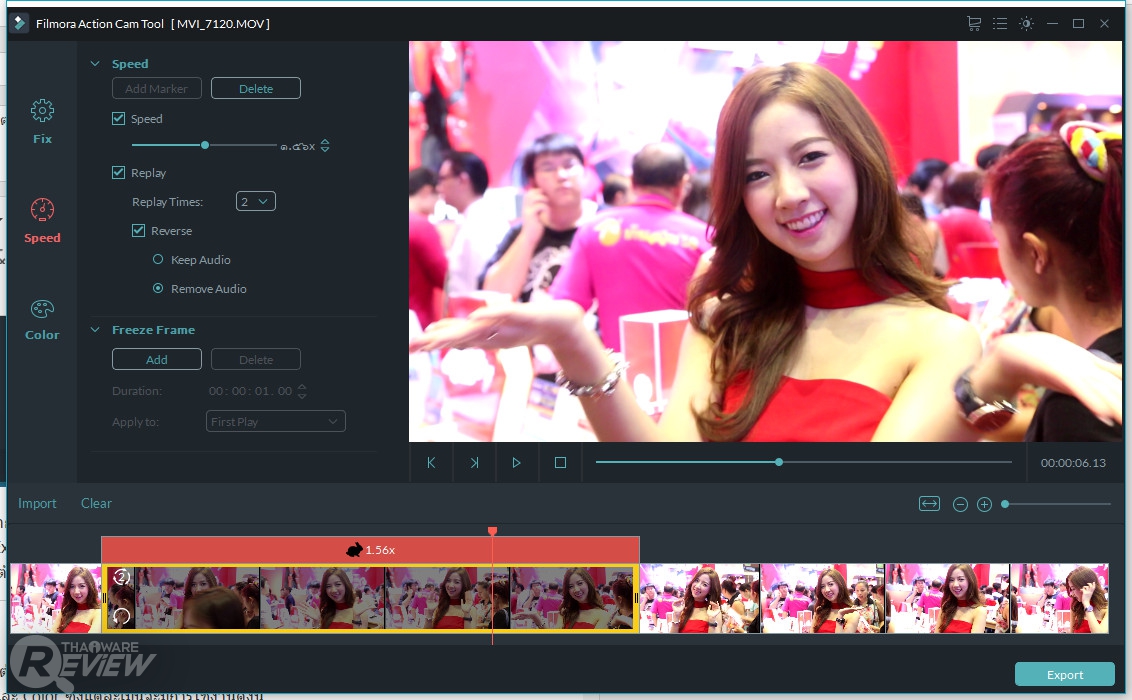
Task: Jump to the previous frame marker
Action: pyautogui.click(x=432, y=463)
